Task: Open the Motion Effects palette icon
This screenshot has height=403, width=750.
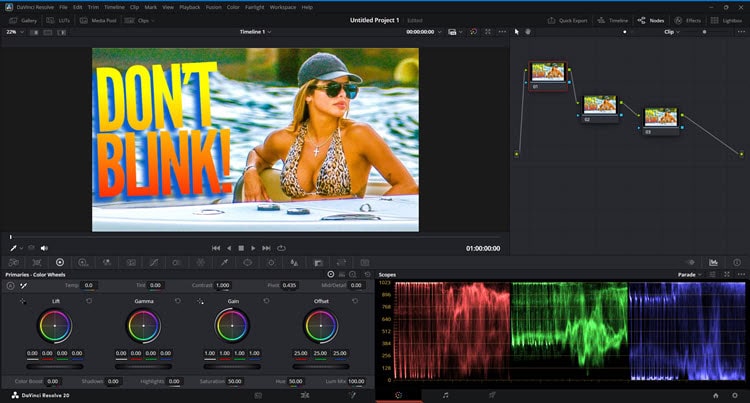Action: tap(131, 262)
